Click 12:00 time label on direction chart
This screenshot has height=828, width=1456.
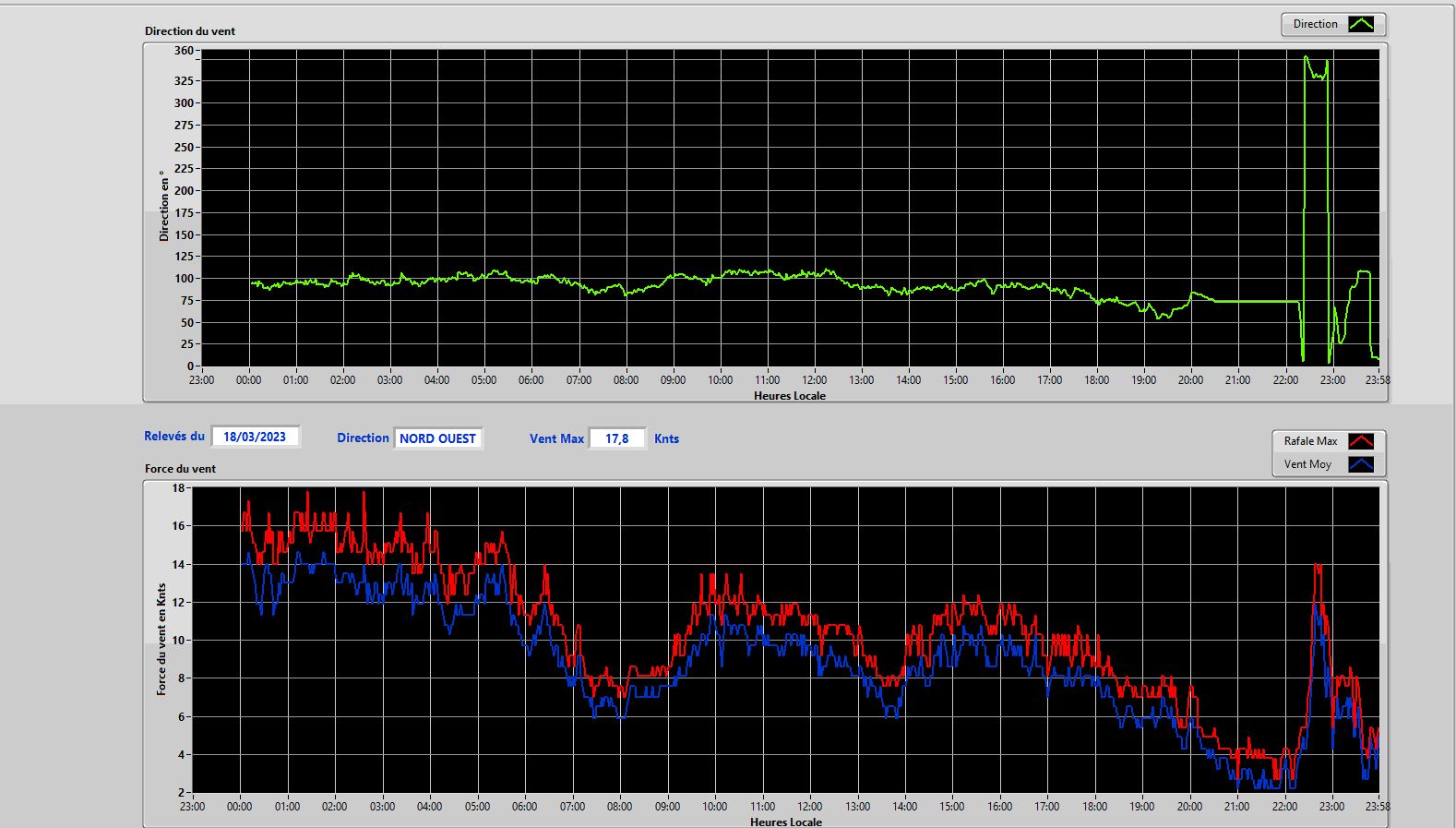point(814,380)
